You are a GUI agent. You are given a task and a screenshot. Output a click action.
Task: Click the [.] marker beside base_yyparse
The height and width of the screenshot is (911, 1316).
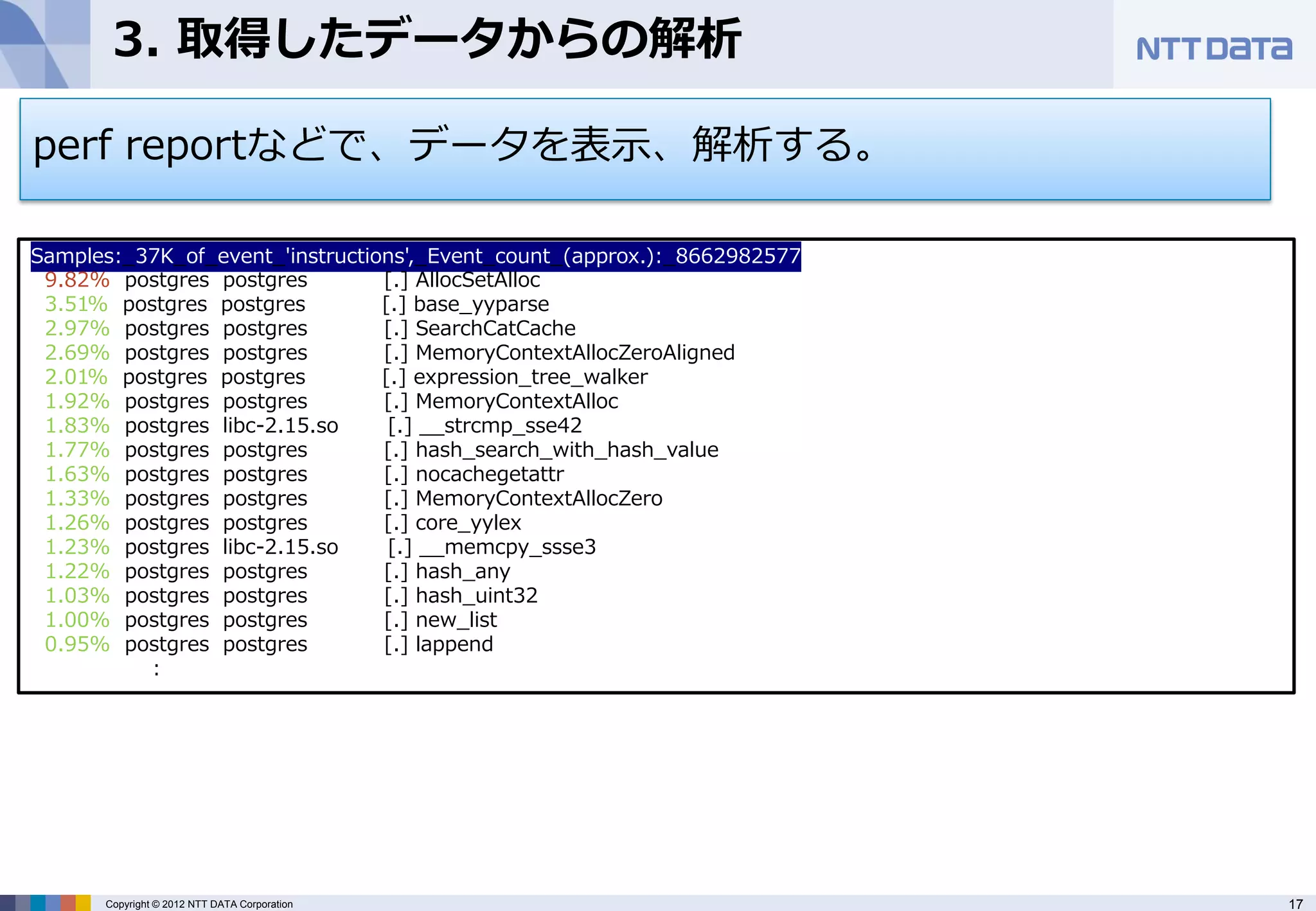(394, 305)
